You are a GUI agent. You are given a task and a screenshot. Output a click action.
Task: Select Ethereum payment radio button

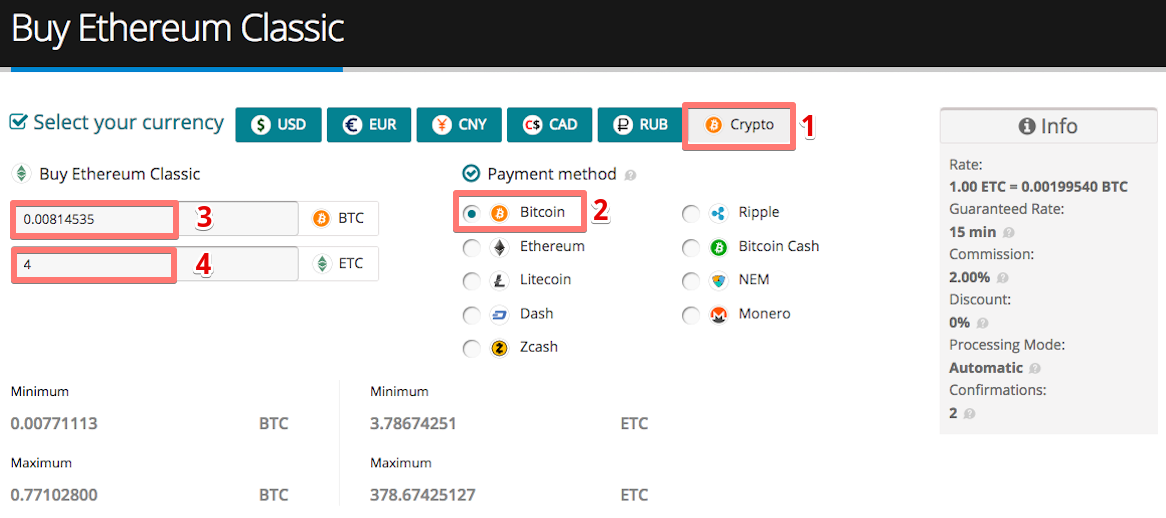point(471,247)
